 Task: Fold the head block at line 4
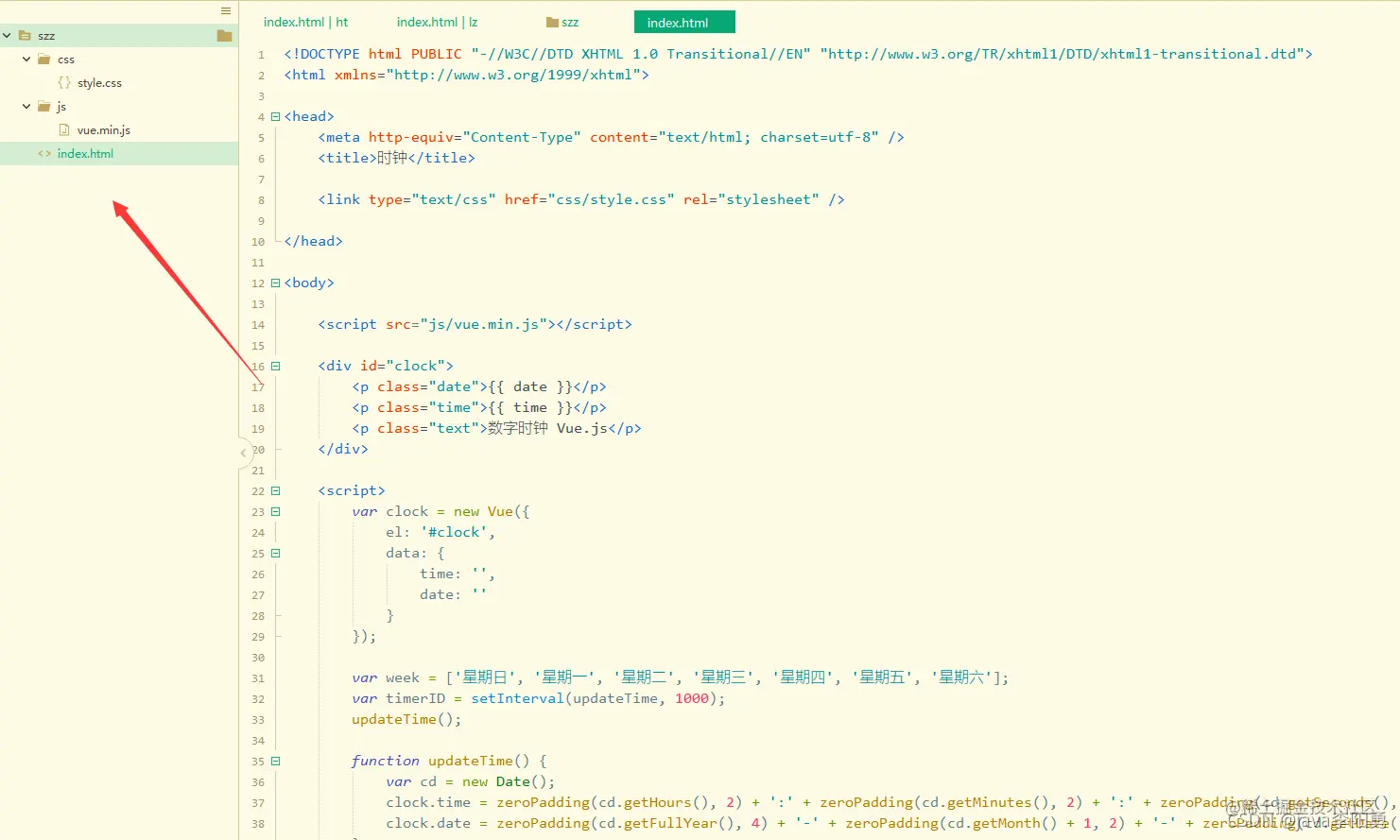(x=276, y=117)
